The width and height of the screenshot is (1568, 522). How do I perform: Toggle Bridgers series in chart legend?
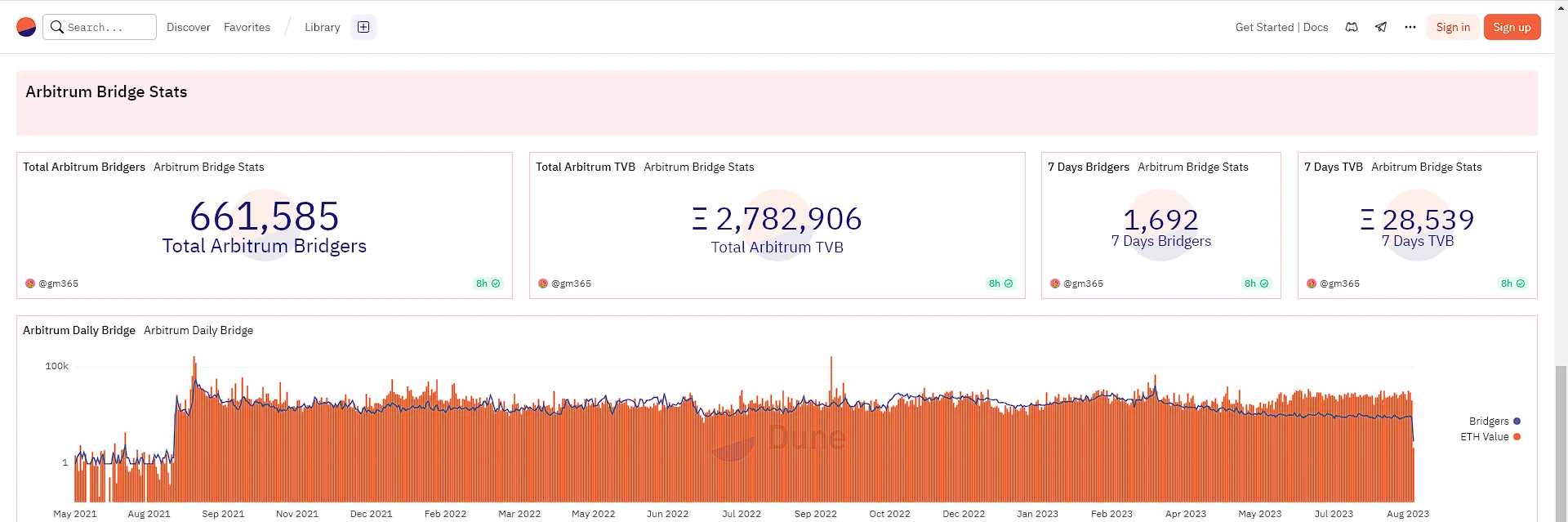(x=1494, y=422)
